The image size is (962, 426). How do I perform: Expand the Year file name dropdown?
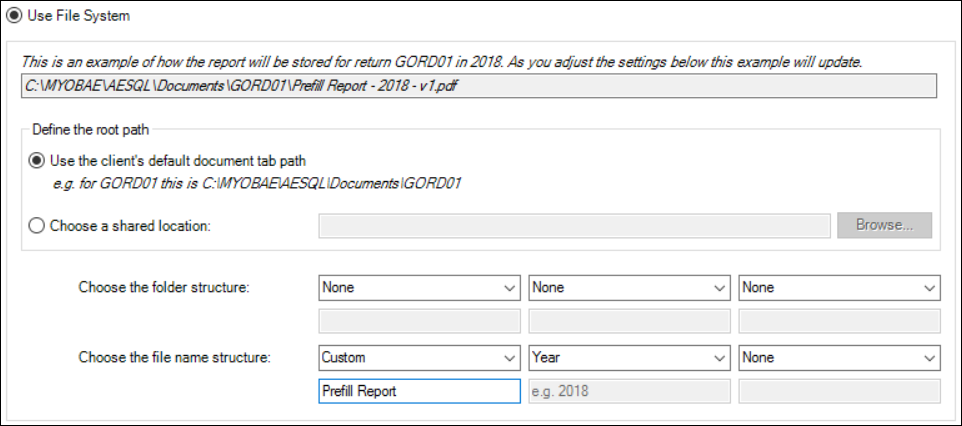point(629,357)
